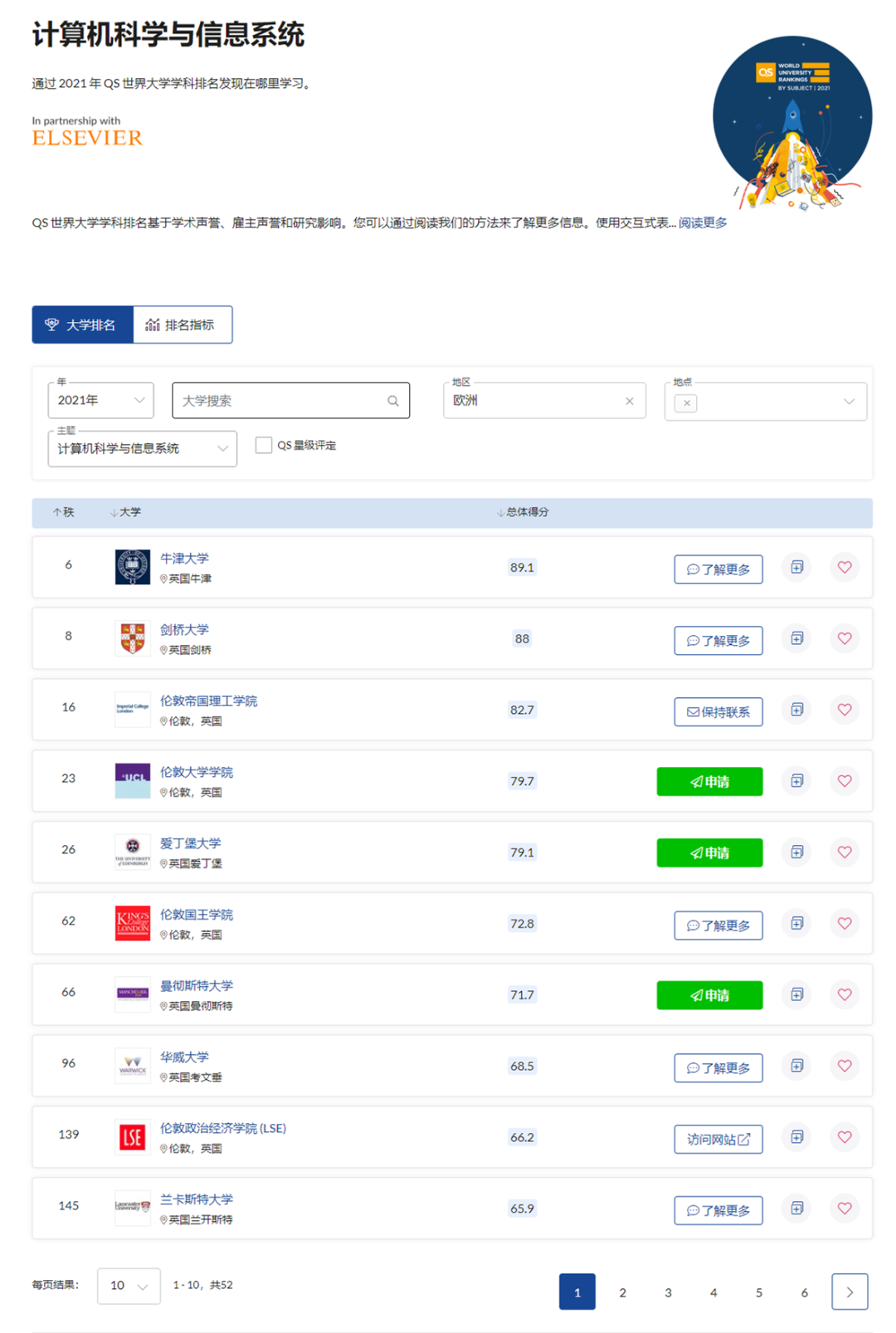This screenshot has height=1333, width=896.
Task: Click the 大学搜索 search field
Action: [x=290, y=401]
